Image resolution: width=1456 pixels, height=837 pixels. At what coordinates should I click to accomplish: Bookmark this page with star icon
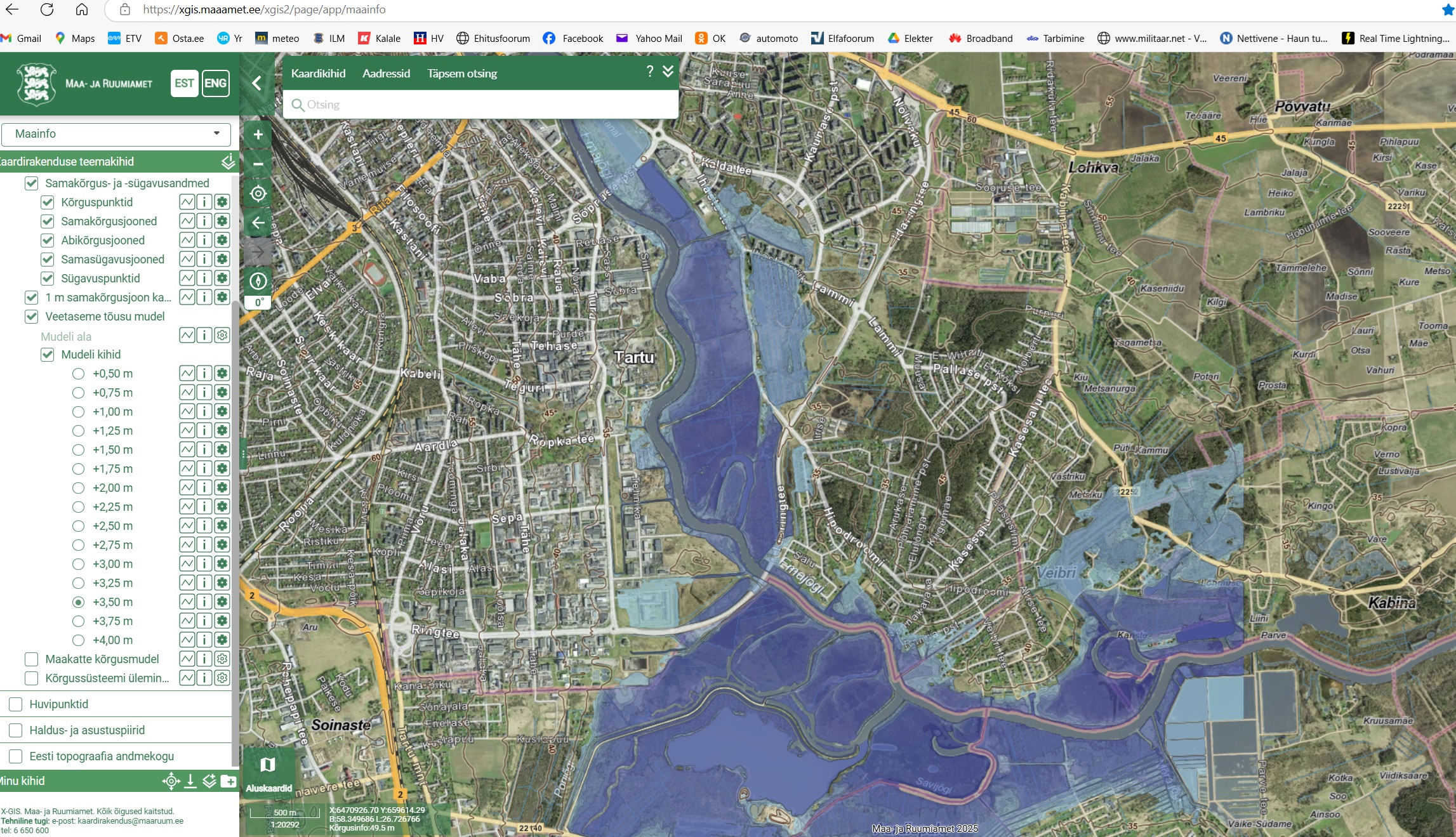point(1448,10)
